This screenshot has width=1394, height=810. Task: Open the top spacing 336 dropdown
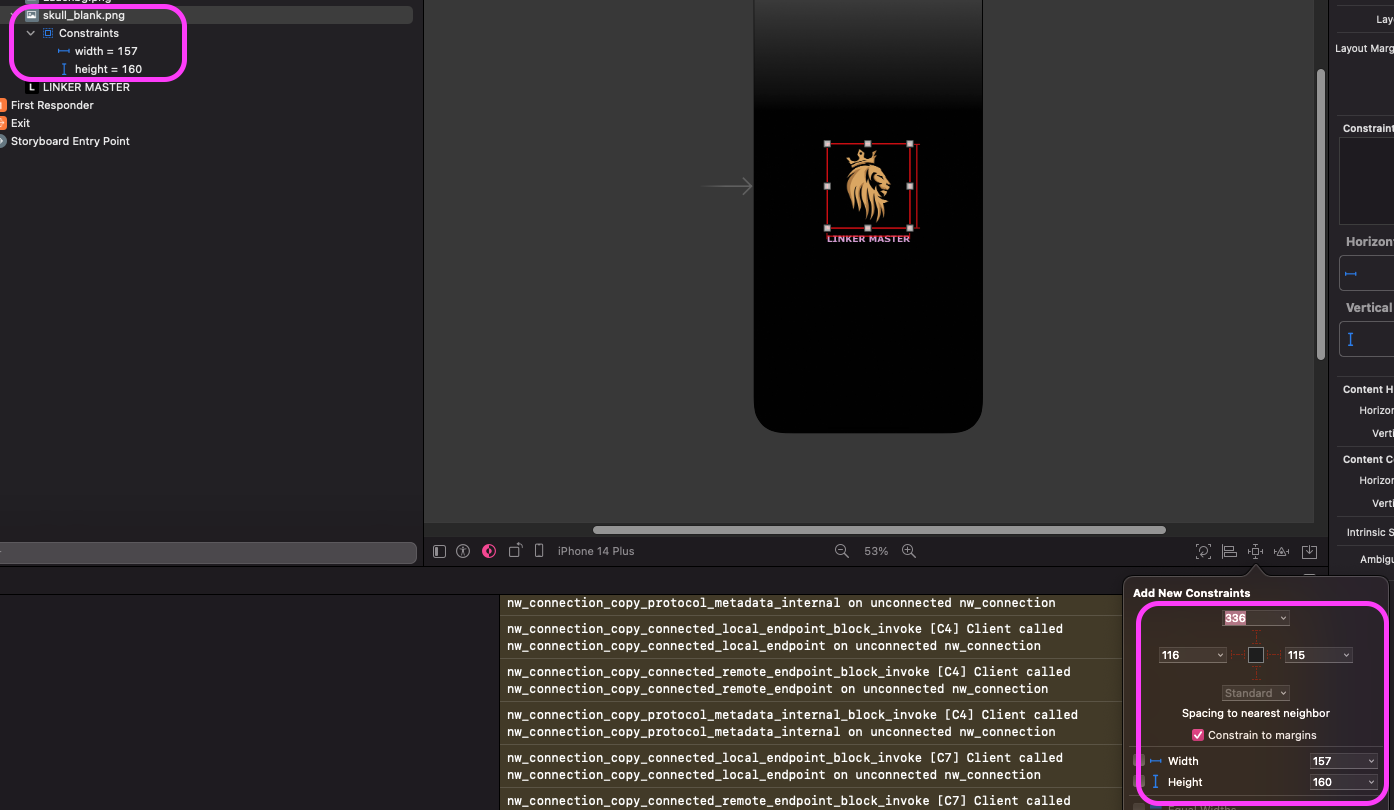[x=1283, y=618]
